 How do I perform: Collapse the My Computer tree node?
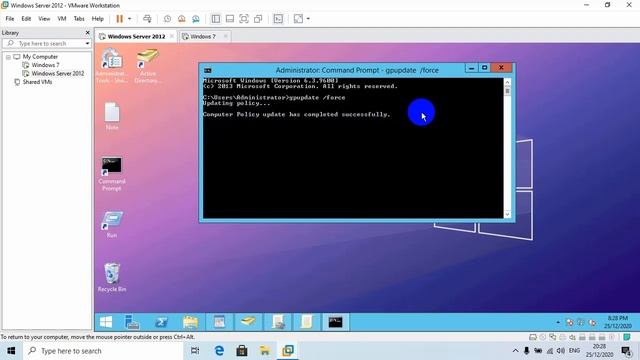tap(8, 57)
